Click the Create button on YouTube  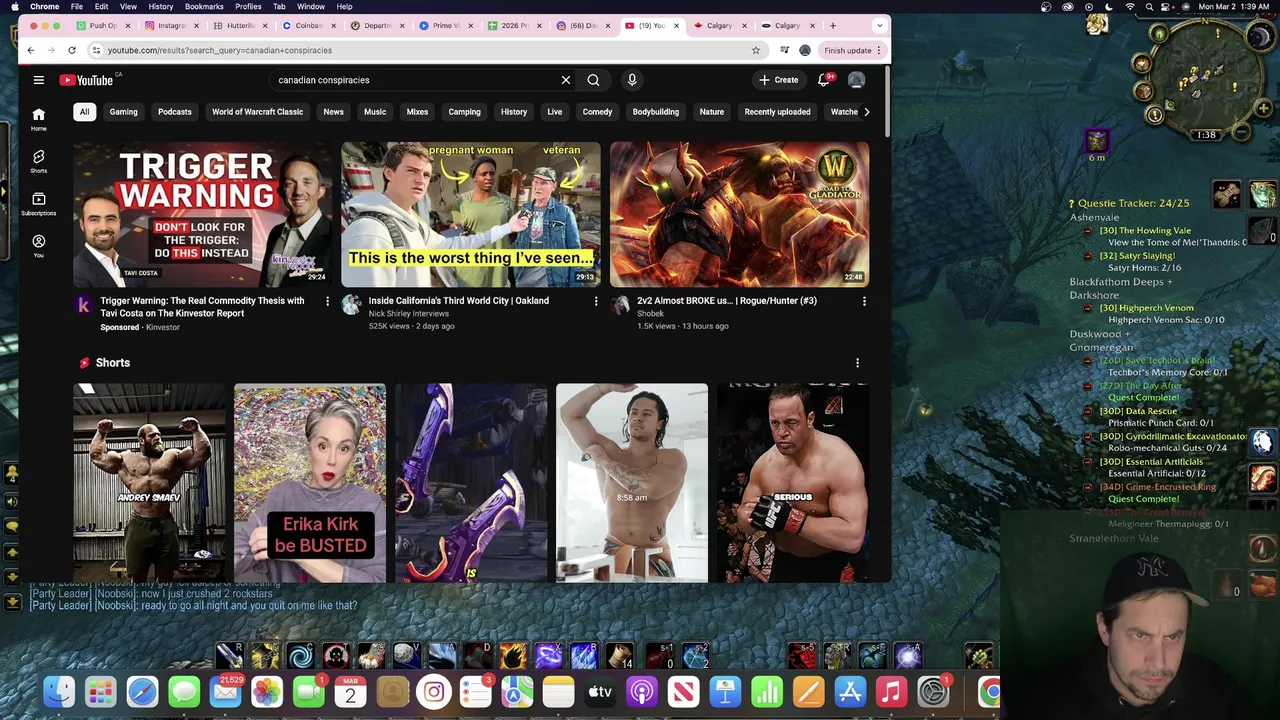click(779, 80)
